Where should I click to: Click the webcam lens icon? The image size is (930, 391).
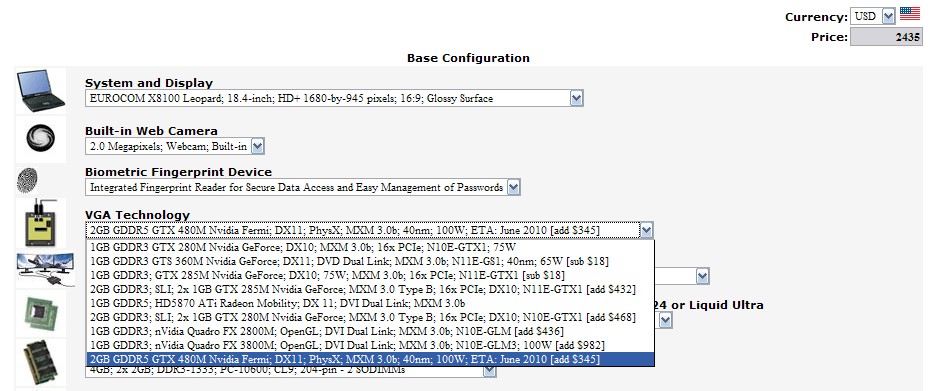pyautogui.click(x=40, y=139)
